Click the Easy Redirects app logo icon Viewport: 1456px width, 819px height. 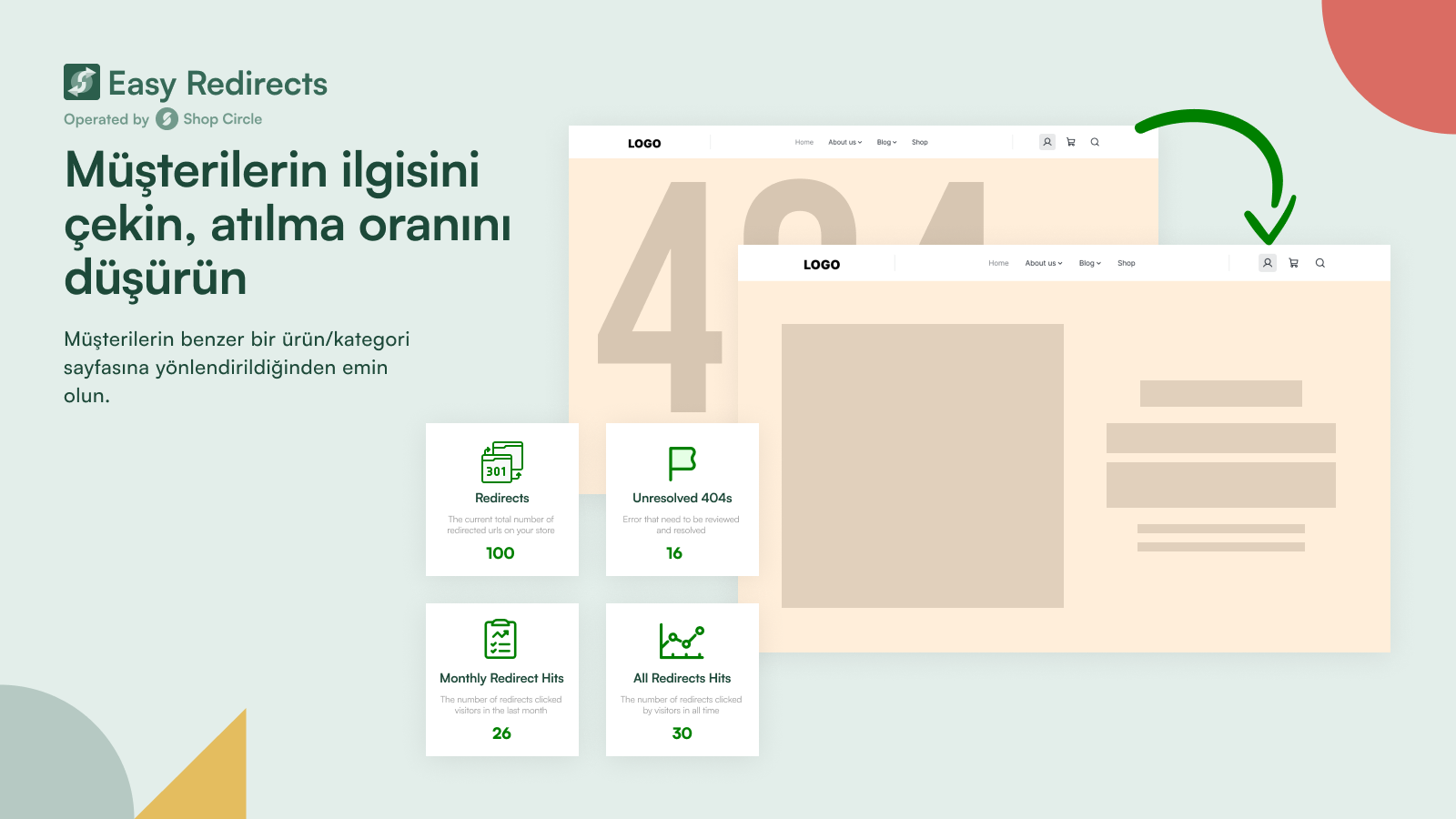tap(82, 82)
